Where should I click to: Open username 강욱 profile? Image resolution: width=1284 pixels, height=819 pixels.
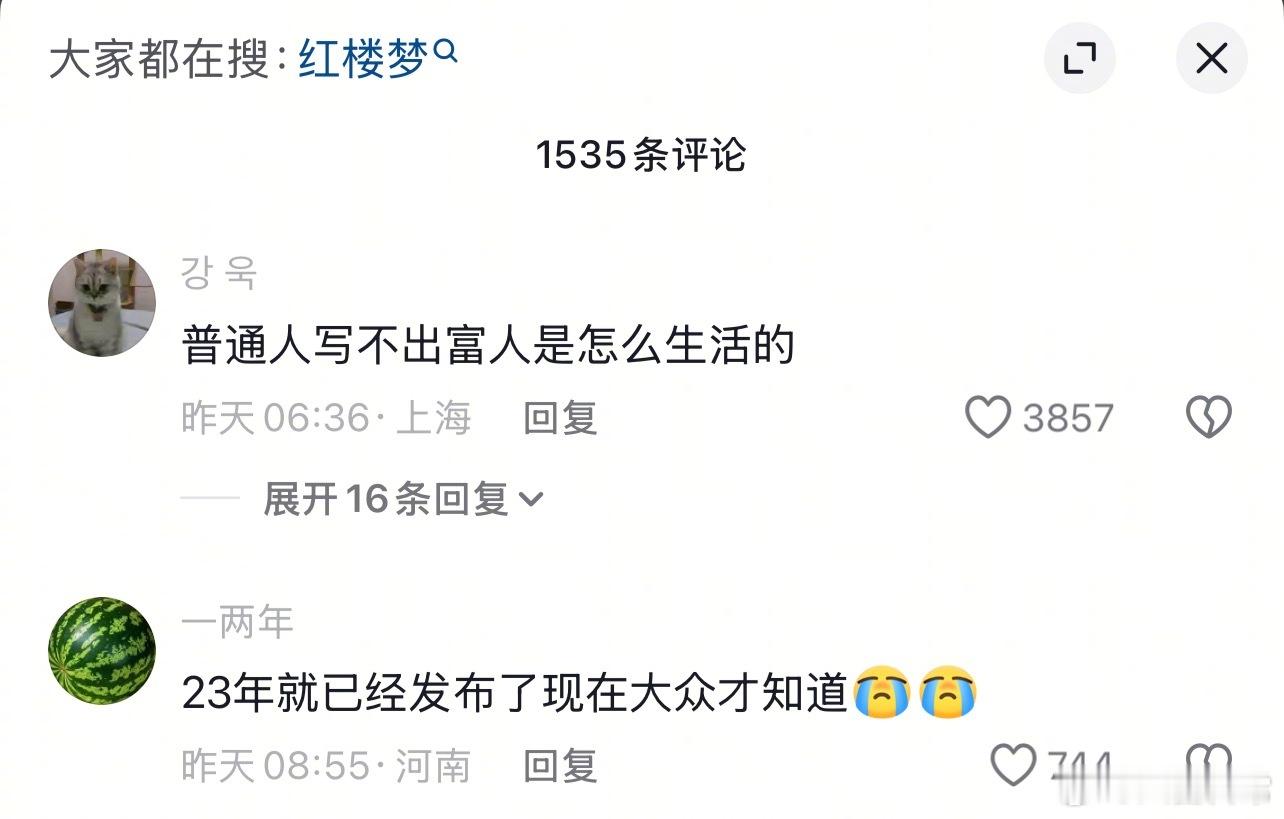pos(219,272)
